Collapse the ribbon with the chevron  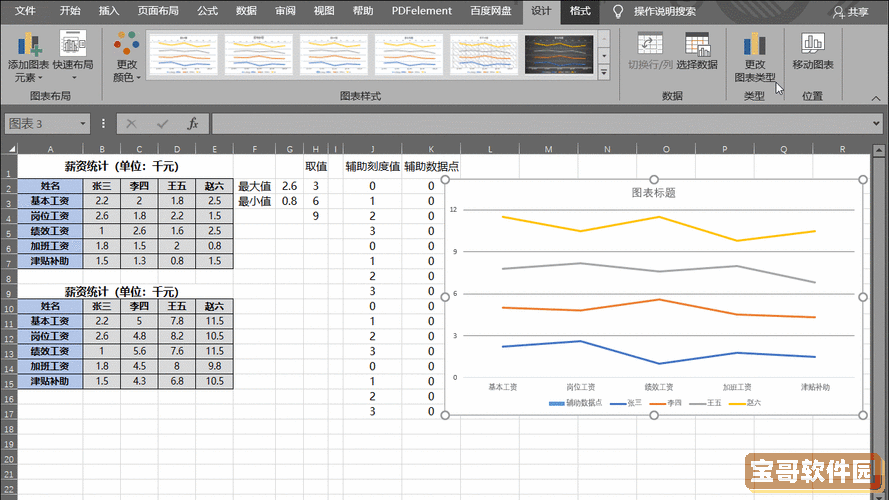click(876, 98)
